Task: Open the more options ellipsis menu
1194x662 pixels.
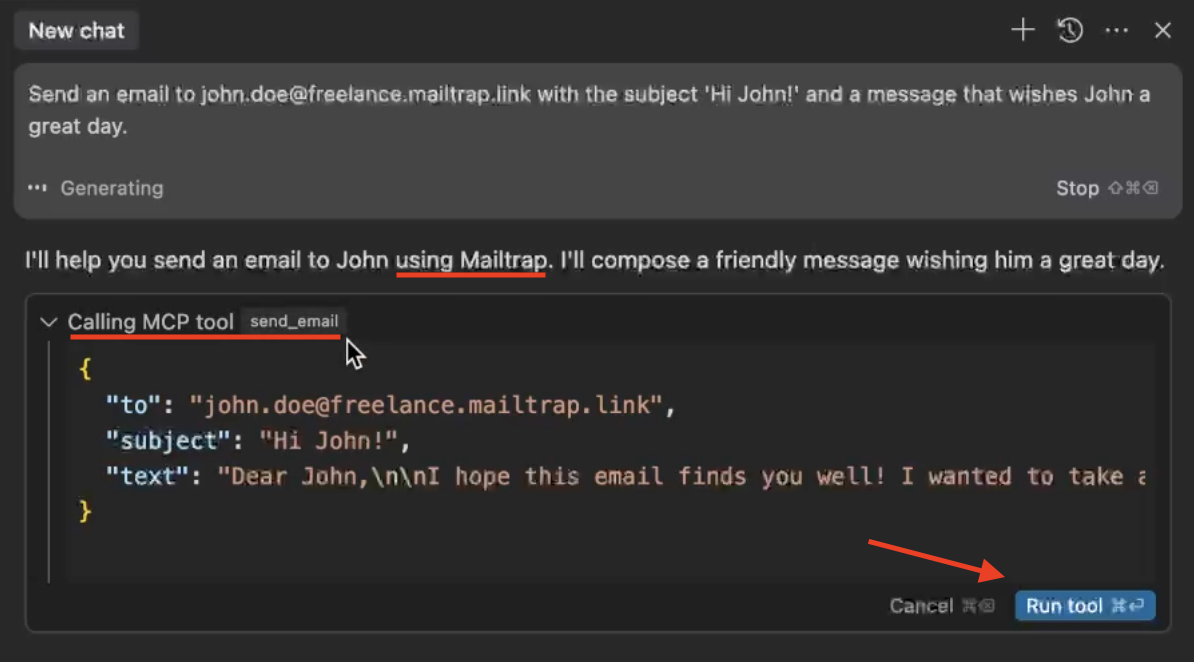Action: (x=1116, y=31)
